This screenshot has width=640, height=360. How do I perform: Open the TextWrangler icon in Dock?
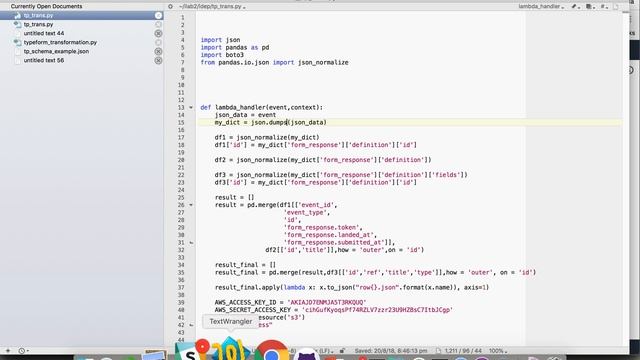(230, 348)
